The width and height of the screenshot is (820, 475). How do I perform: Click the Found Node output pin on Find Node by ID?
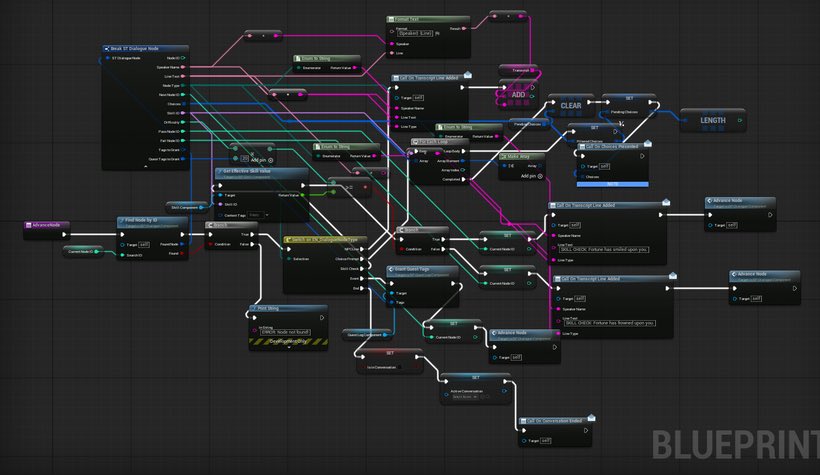182,244
